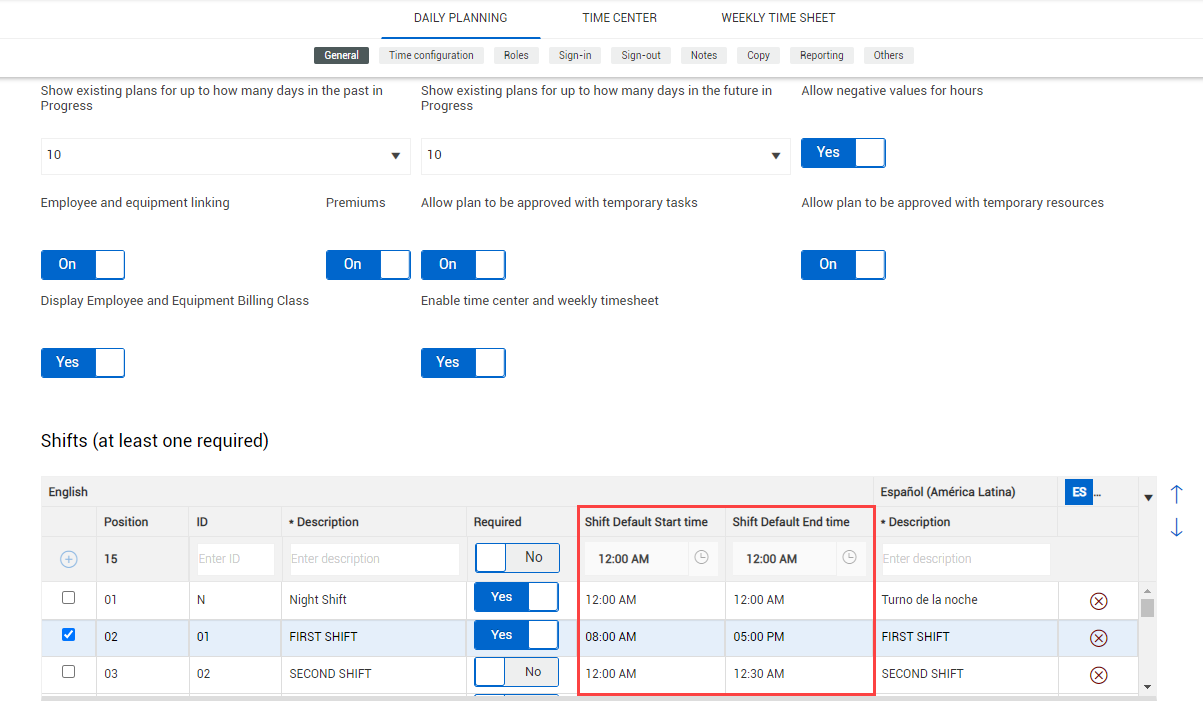Open future days in Progress dropdown
The image size is (1203, 708).
point(605,156)
